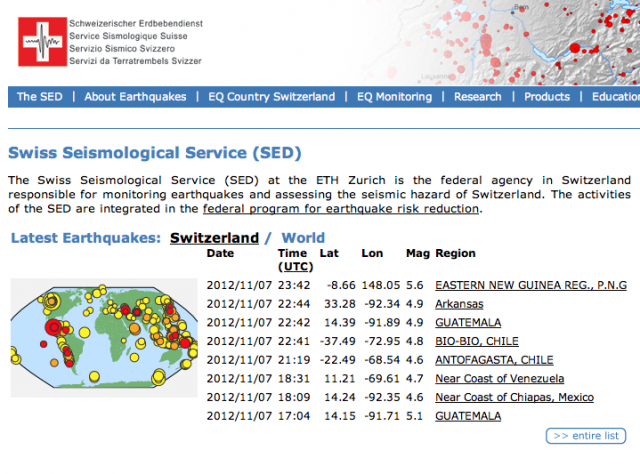Viewport: 640px width, 474px height.
Task: Open the GUATEMALA 22:42 earthquake link
Action: click(468, 323)
